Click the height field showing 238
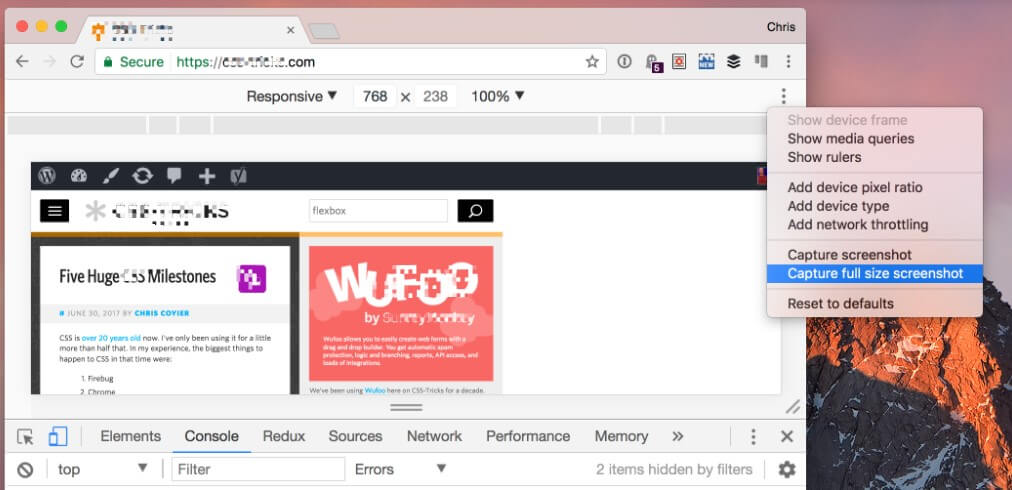Viewport: 1012px width, 490px height. click(x=436, y=96)
